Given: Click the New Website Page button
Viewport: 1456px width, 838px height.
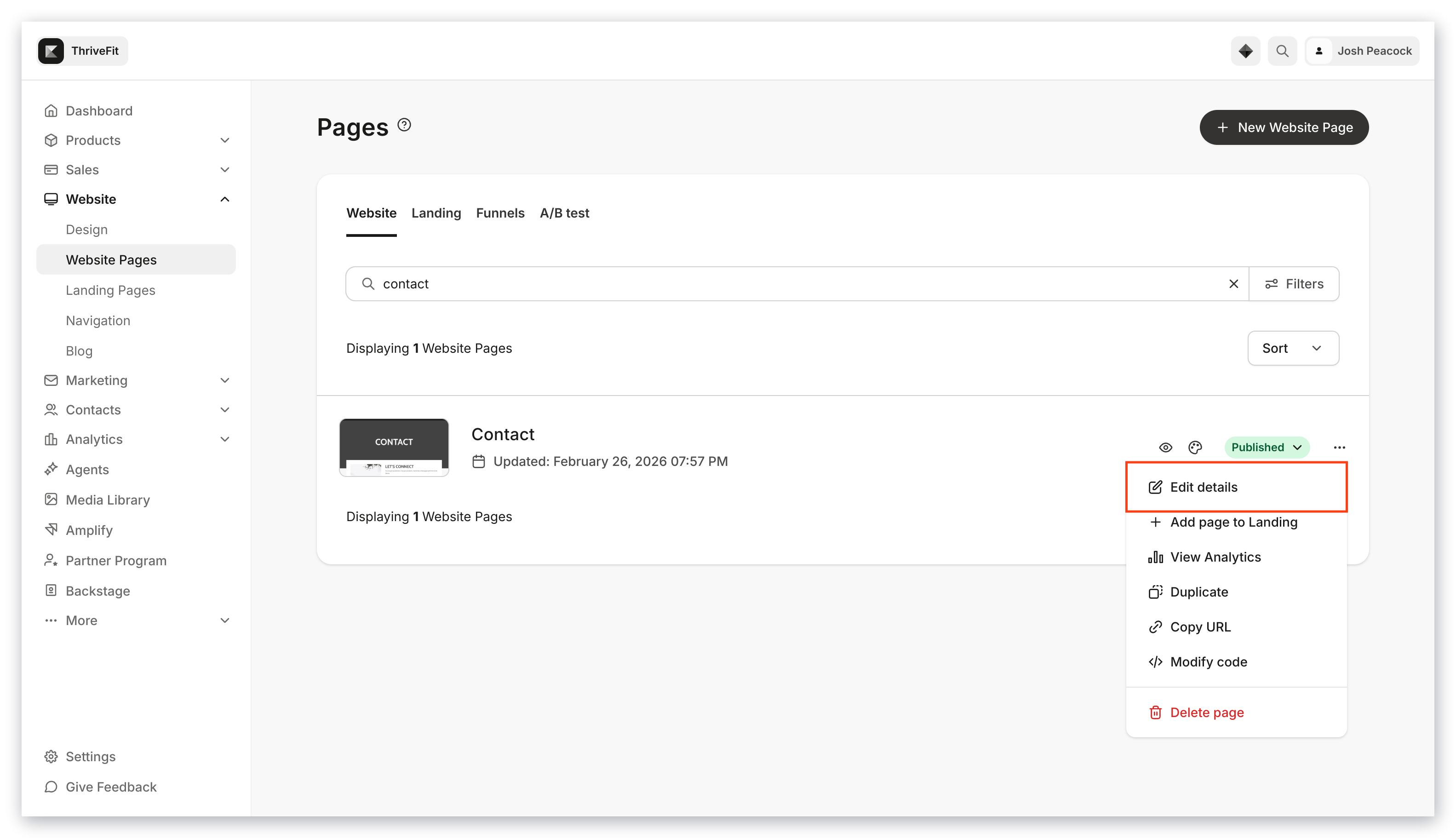Looking at the screenshot, I should [x=1284, y=127].
